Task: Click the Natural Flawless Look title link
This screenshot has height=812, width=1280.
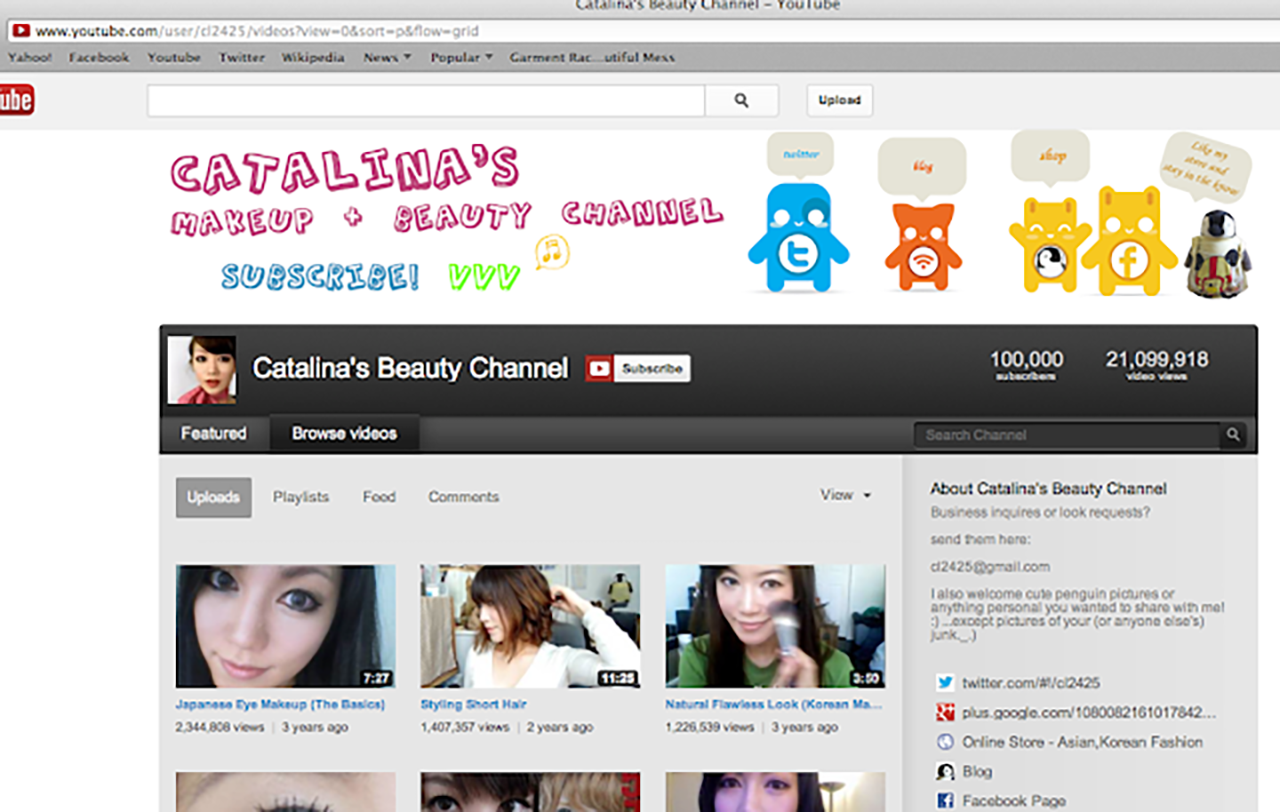Action: pyautogui.click(x=774, y=704)
